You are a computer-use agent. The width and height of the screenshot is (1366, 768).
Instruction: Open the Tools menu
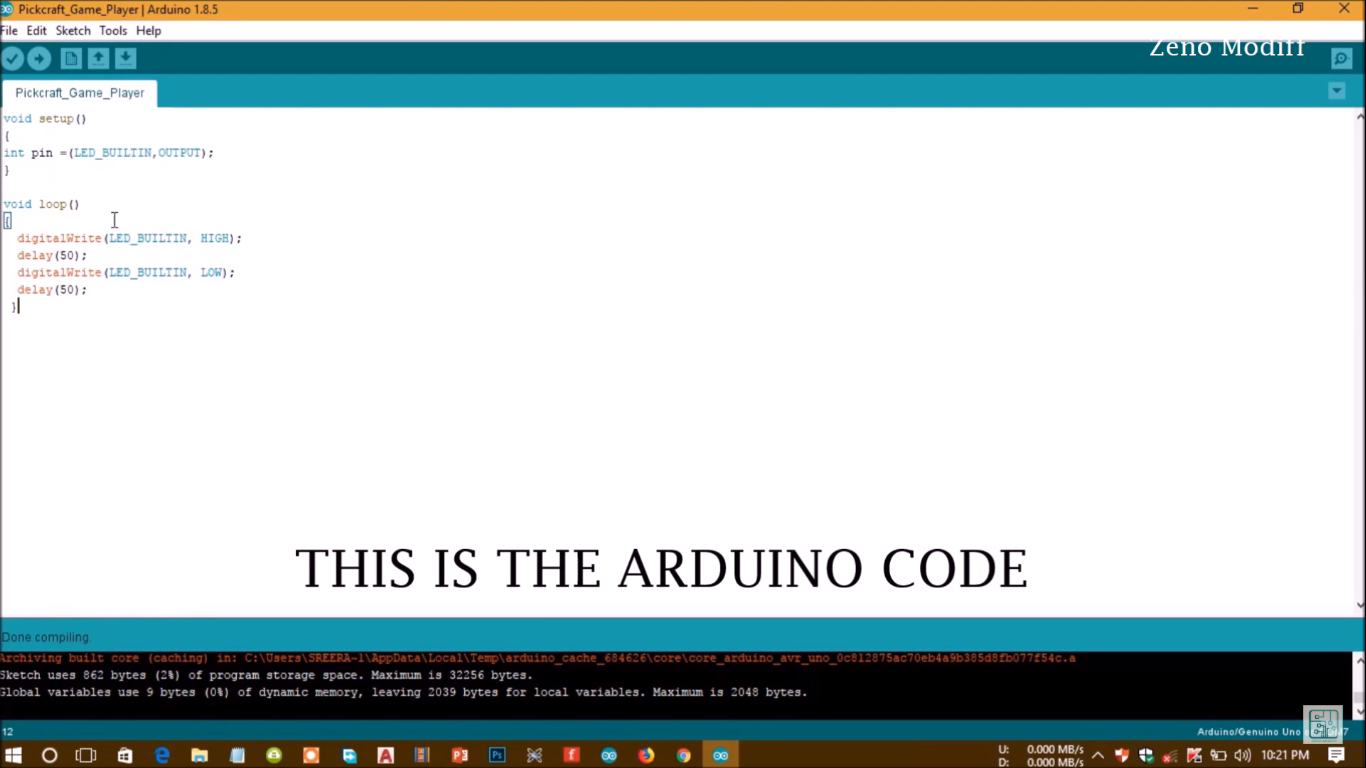tap(113, 31)
